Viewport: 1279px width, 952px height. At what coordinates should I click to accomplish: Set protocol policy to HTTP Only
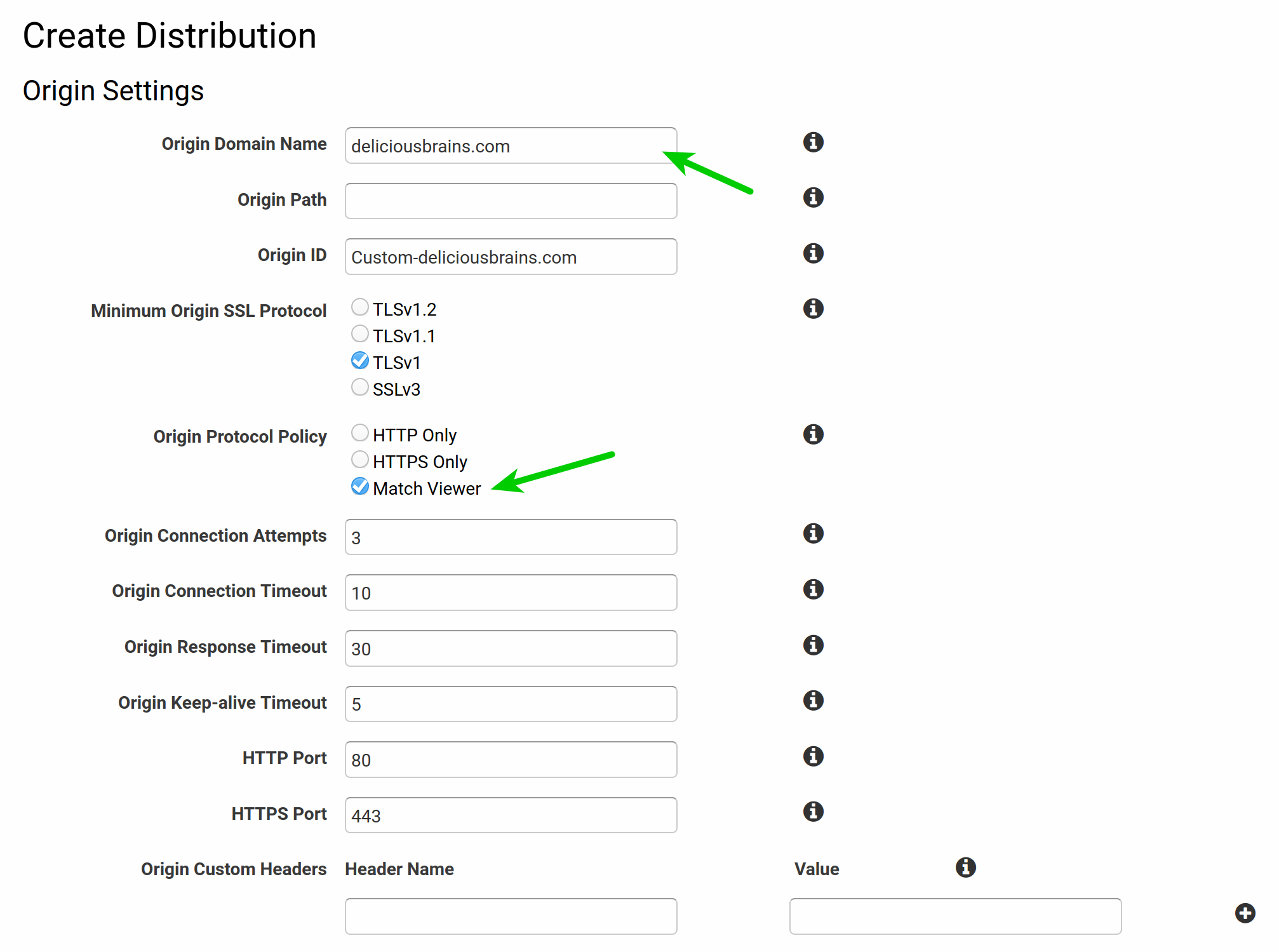[x=359, y=433]
